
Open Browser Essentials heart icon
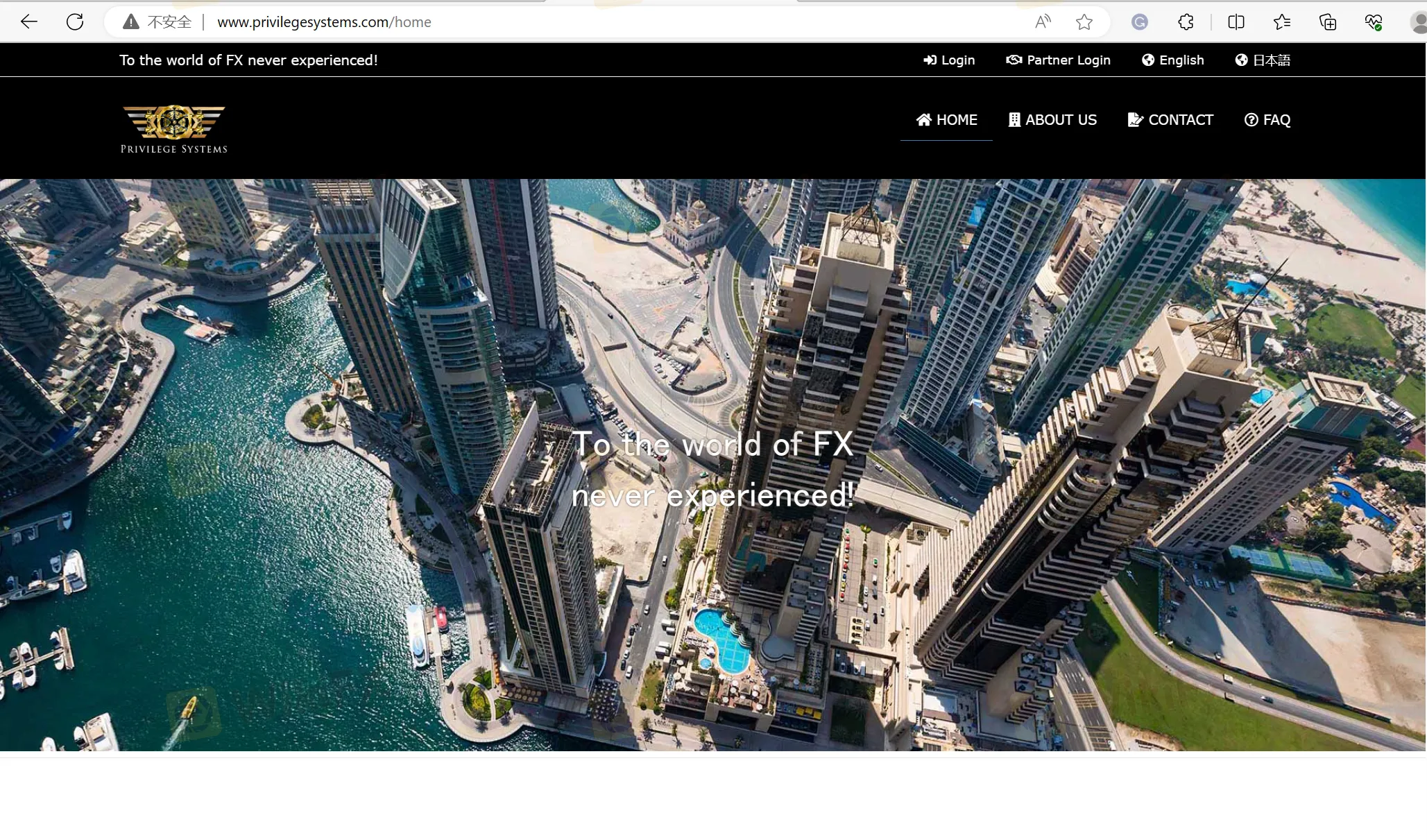pyautogui.click(x=1374, y=22)
